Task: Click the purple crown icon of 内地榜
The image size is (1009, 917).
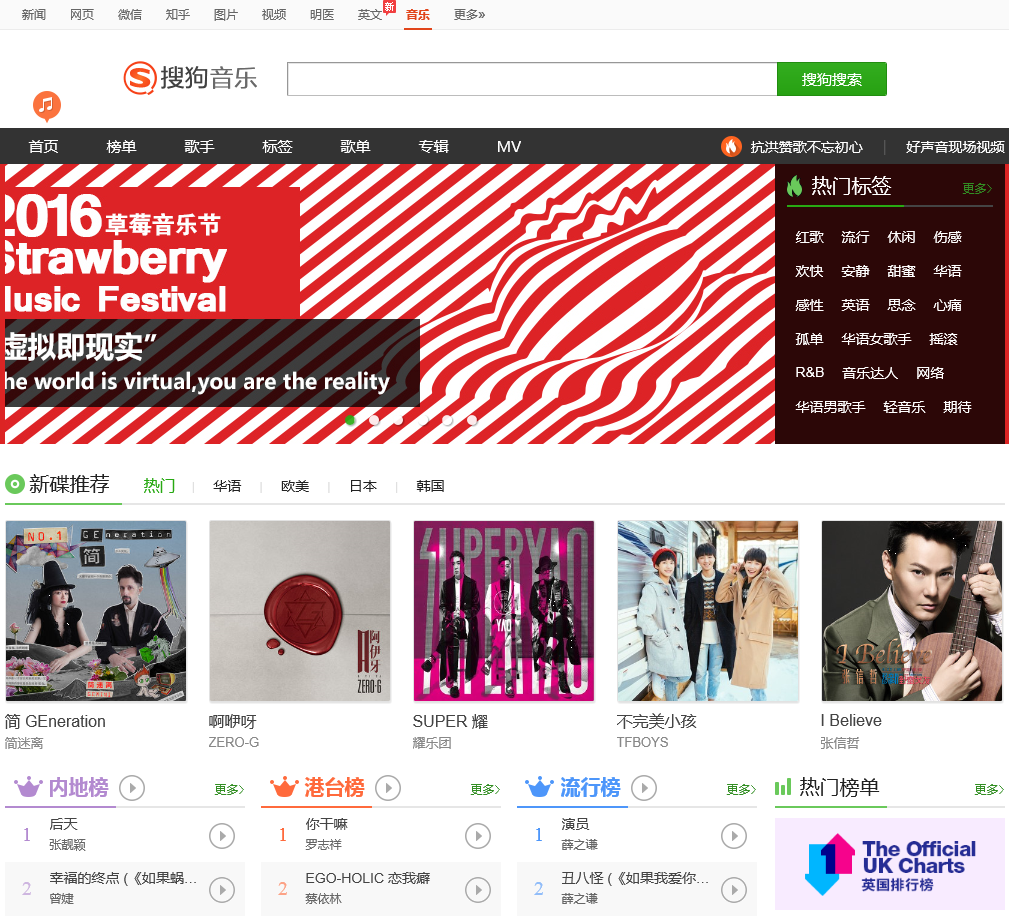Action: click(x=28, y=786)
